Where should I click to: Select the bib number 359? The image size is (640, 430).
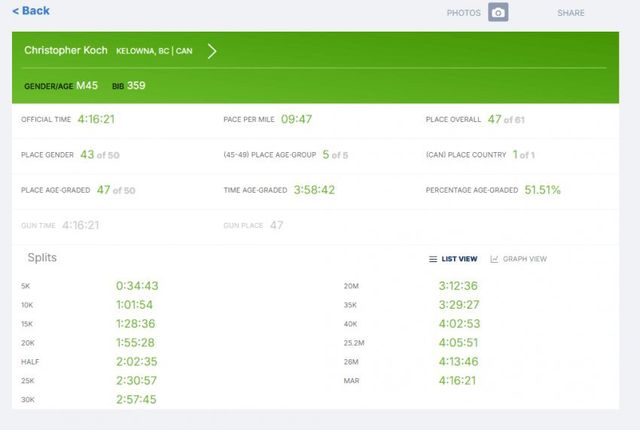point(136,86)
